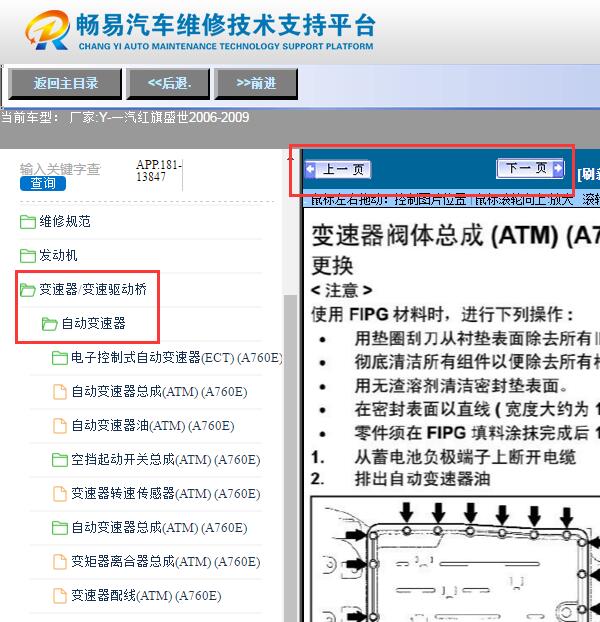The width and height of the screenshot is (600, 622).
Task: Go back with the <<后退 button
Action: (x=168, y=83)
